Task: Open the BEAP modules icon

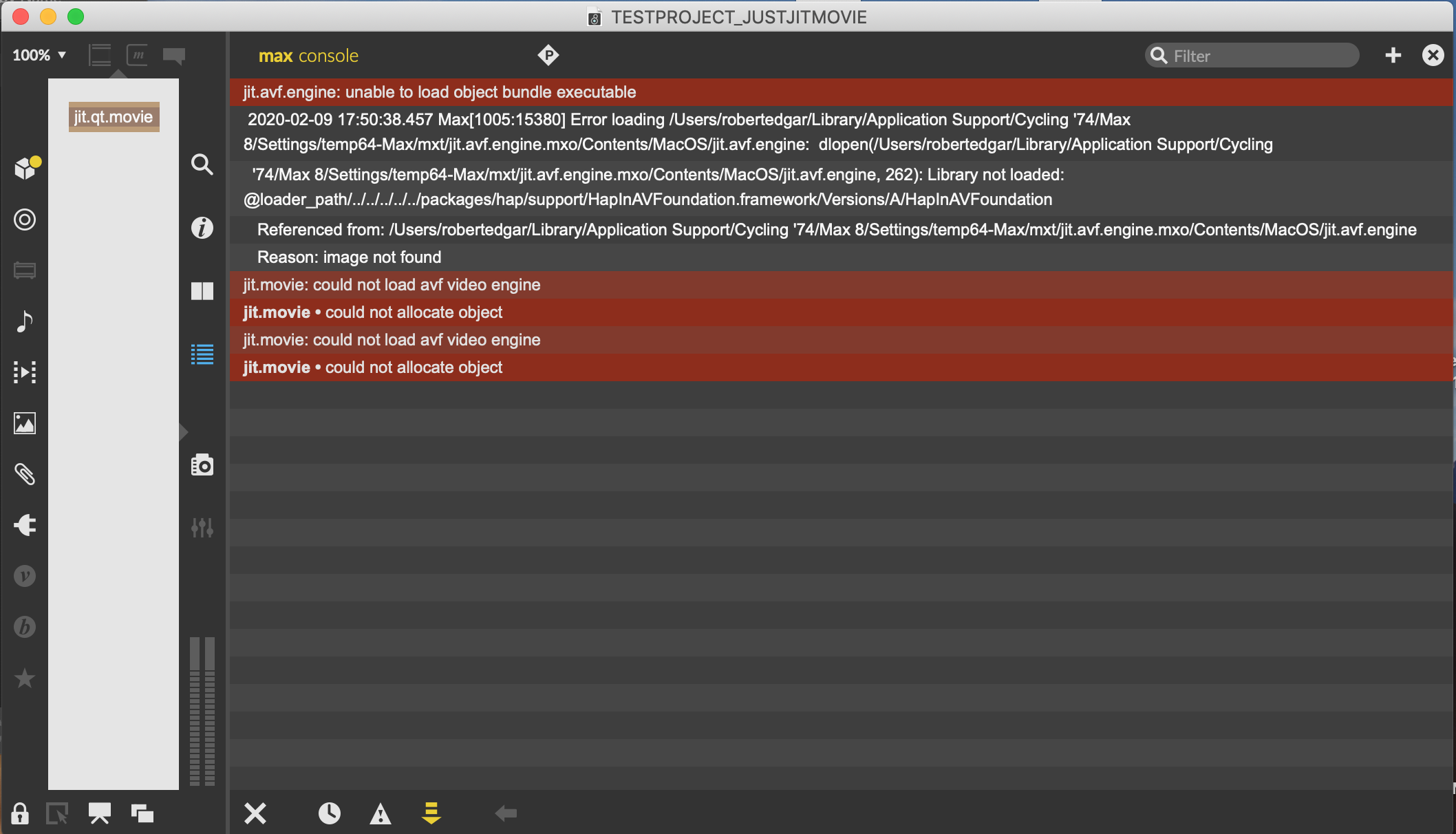Action: [25, 627]
